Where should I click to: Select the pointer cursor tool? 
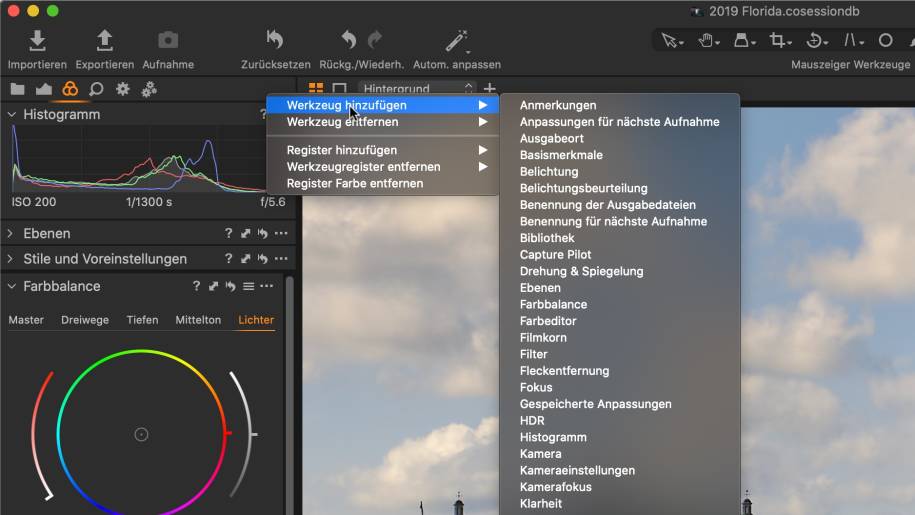point(671,40)
